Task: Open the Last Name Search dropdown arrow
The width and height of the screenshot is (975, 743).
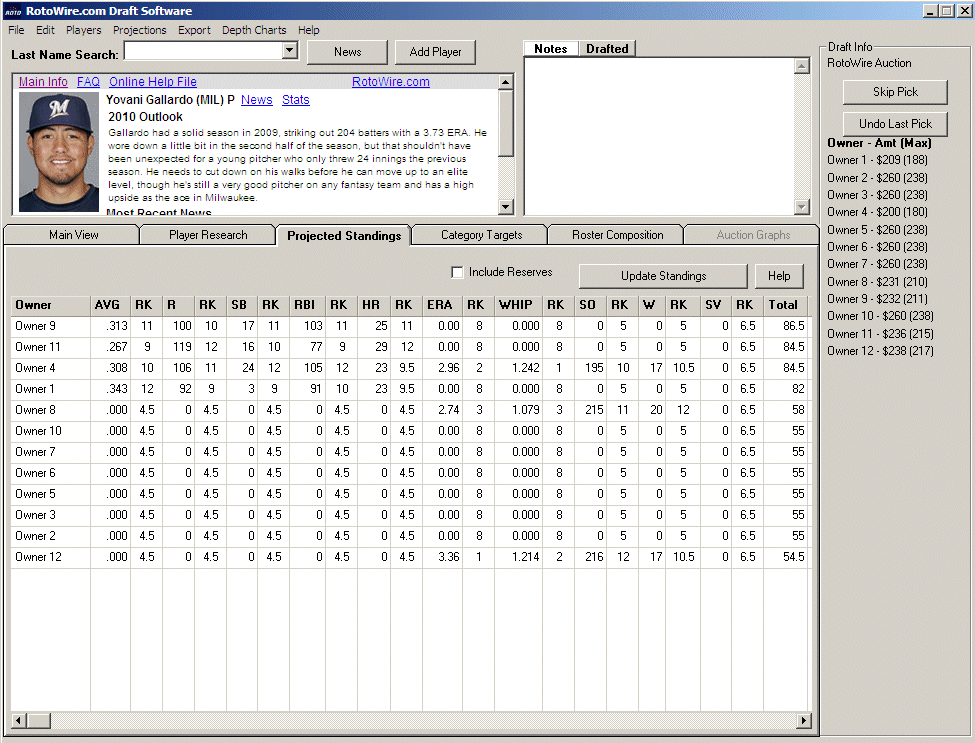Action: [290, 50]
